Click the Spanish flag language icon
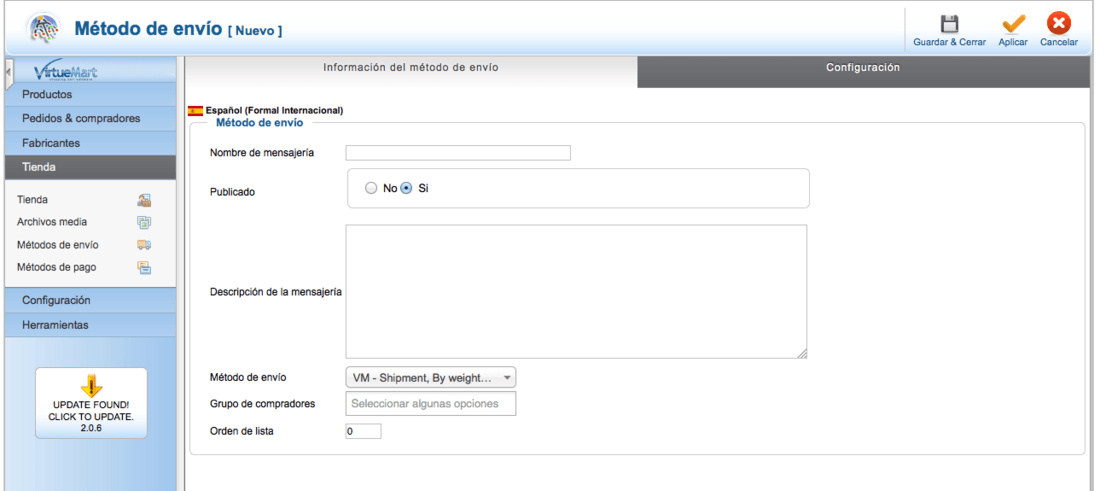This screenshot has height=491, width=1100. click(x=196, y=111)
